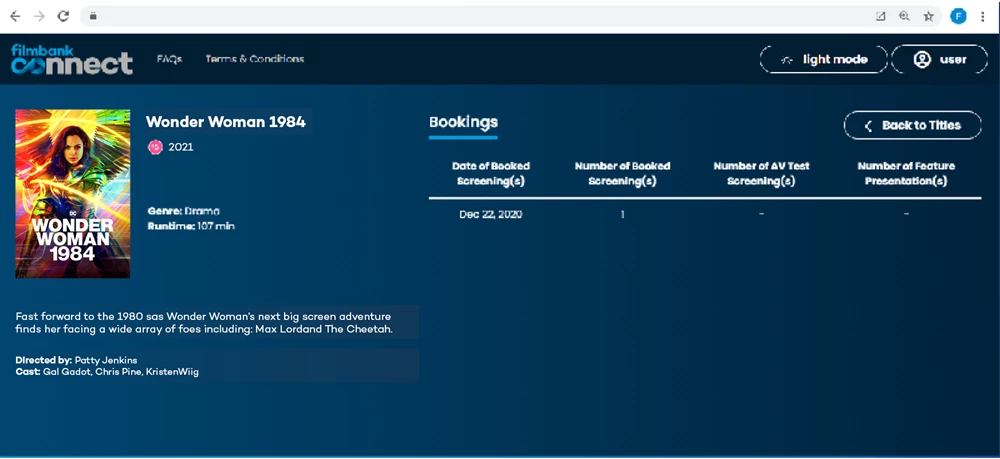1000x459 pixels.
Task: Click the pink rating badge beside 2021
Action: [x=155, y=147]
